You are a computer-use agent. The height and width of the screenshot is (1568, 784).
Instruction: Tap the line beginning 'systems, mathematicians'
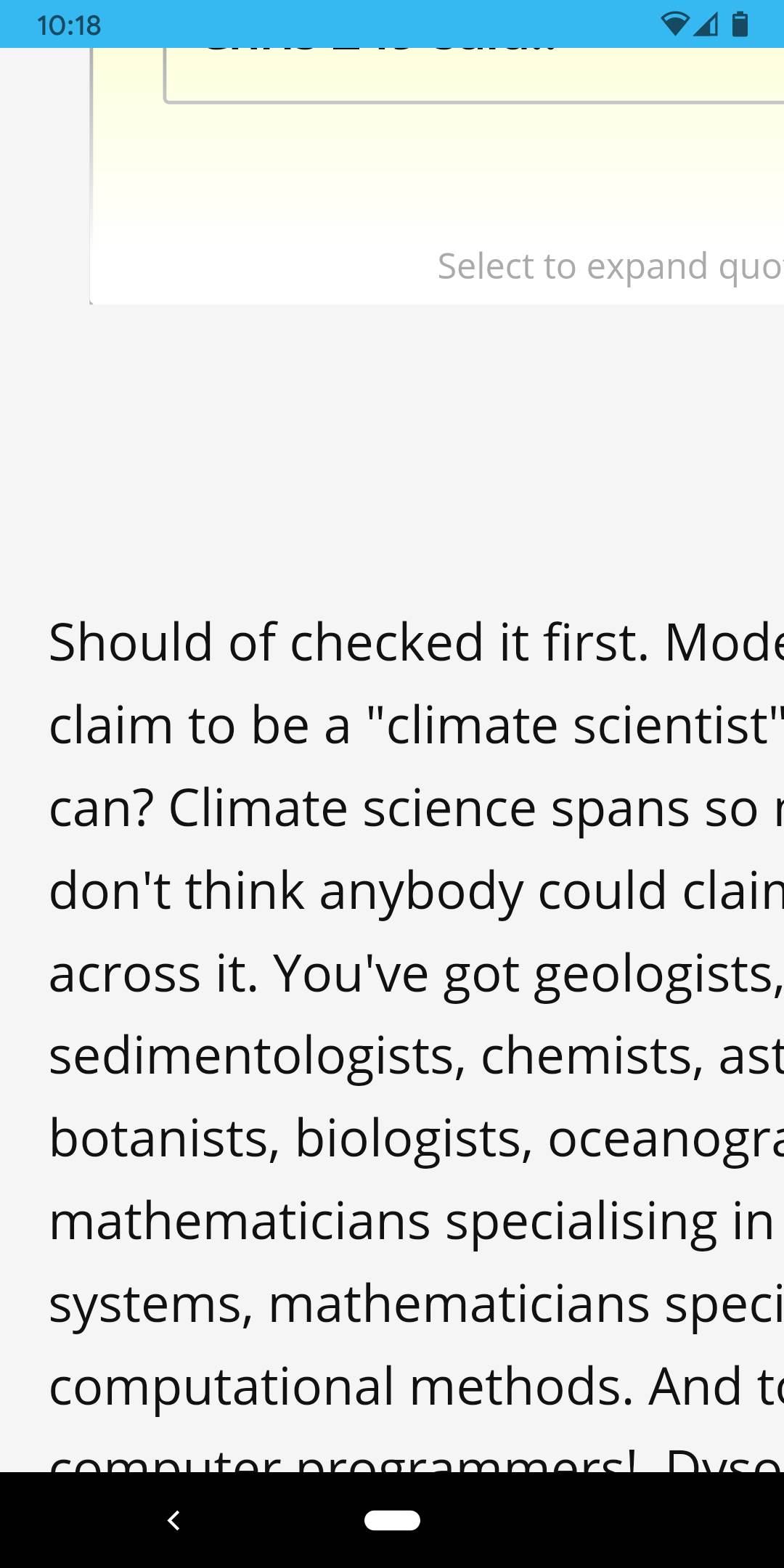415,1304
